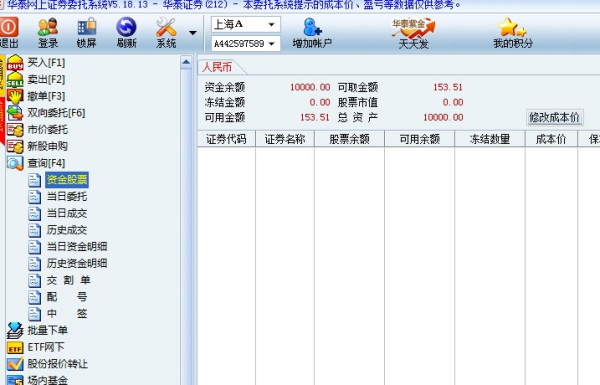
Task: Click the 股票市值 value 0.00
Action: [x=453, y=102]
